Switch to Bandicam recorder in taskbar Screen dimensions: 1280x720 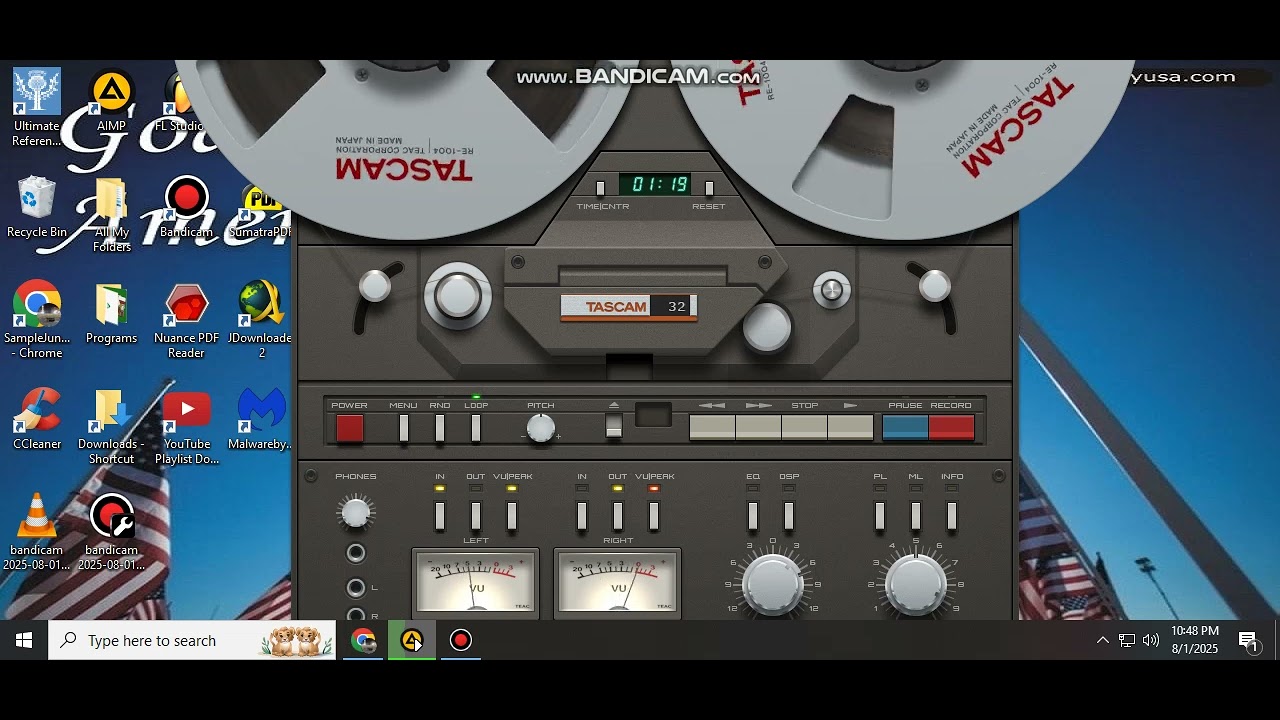click(460, 640)
